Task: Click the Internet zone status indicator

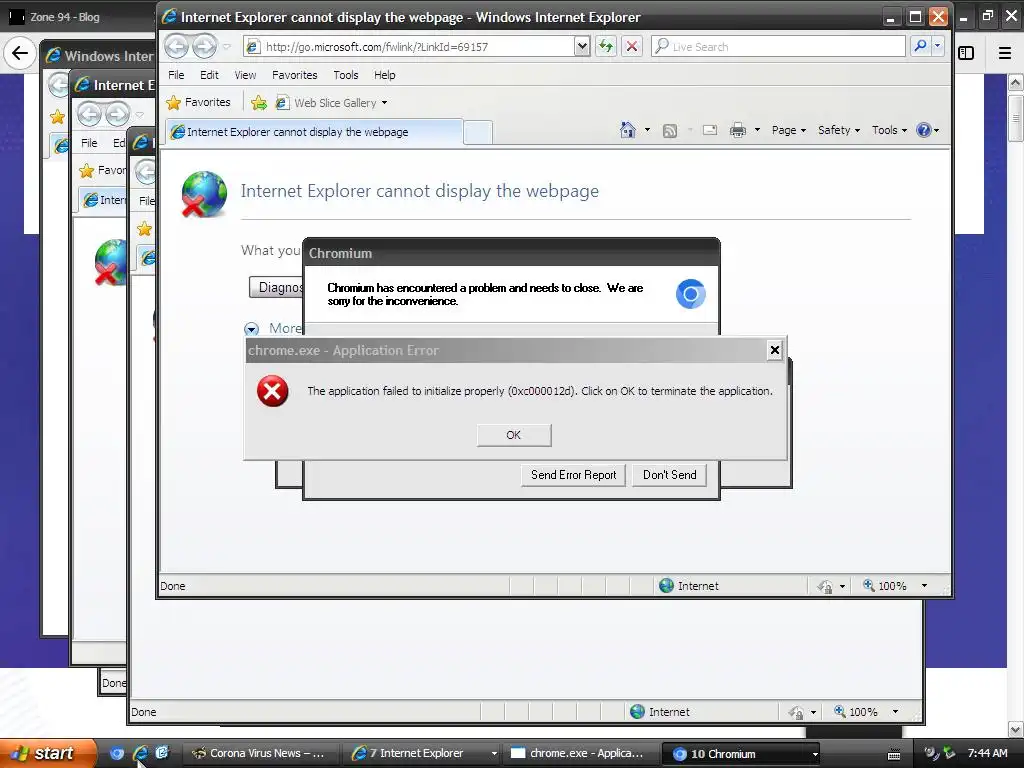Action: click(689, 586)
